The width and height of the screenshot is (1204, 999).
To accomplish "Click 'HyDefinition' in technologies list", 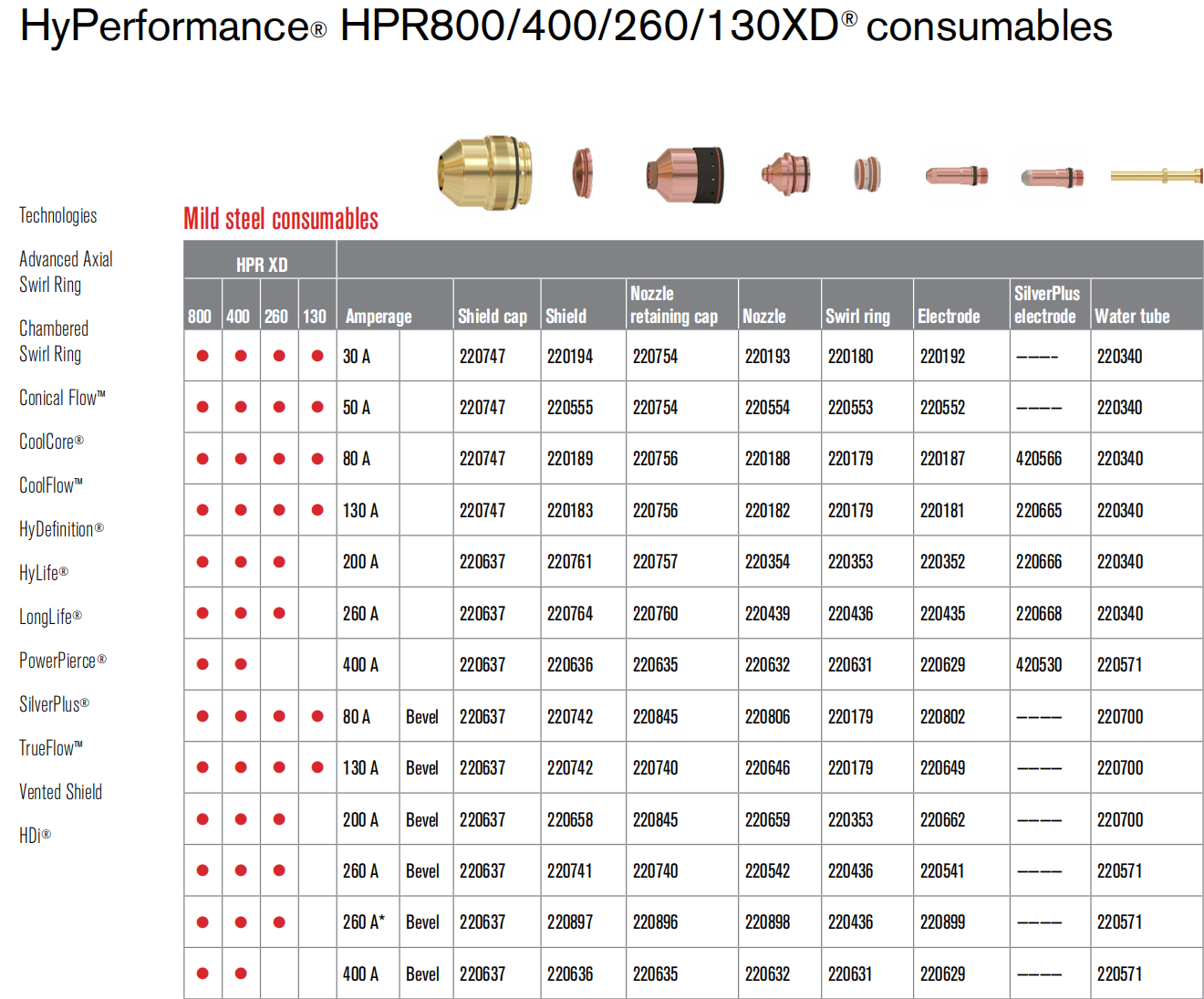I will [x=61, y=529].
